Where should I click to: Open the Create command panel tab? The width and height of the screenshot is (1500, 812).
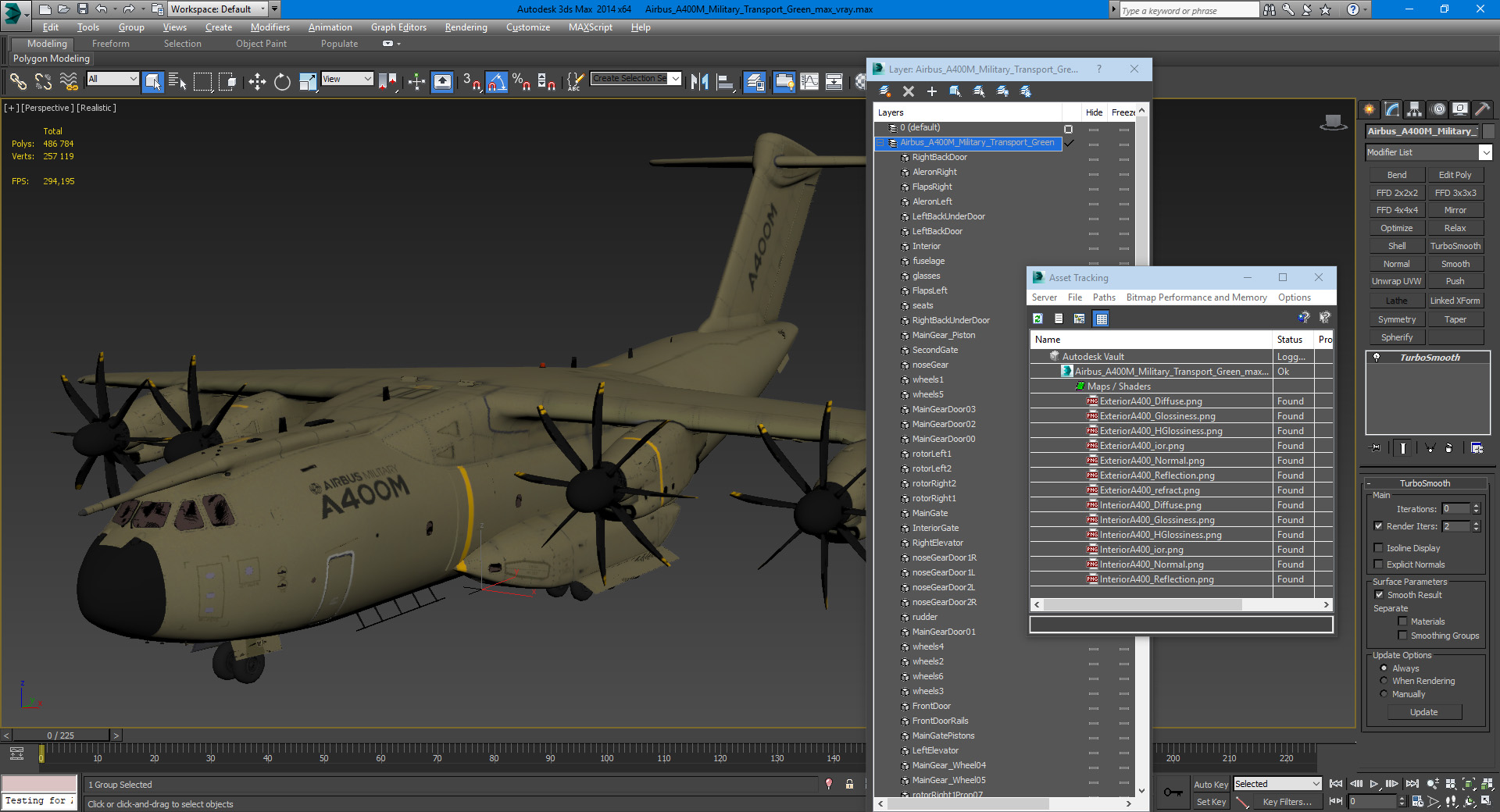click(1370, 109)
